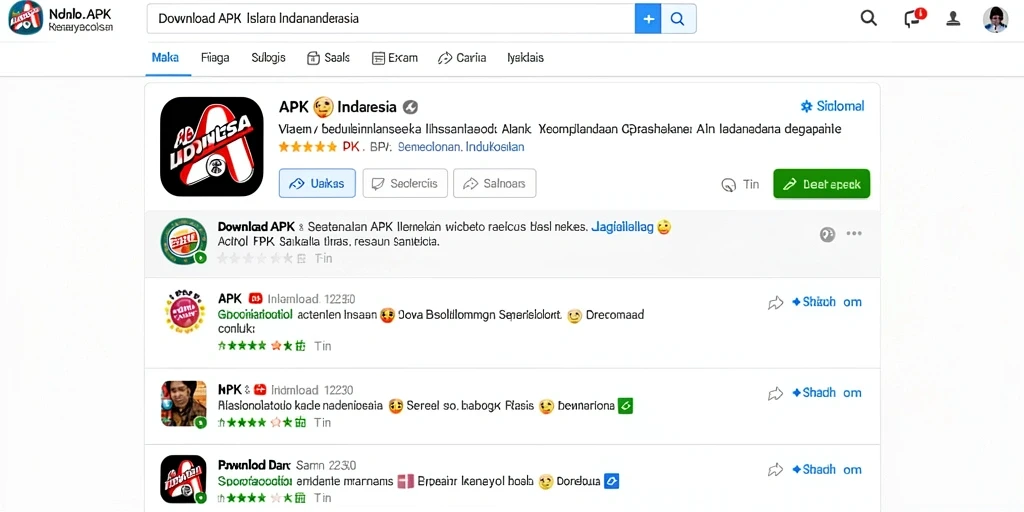Open the profile avatar picture
The height and width of the screenshot is (512, 1024).
(995, 19)
